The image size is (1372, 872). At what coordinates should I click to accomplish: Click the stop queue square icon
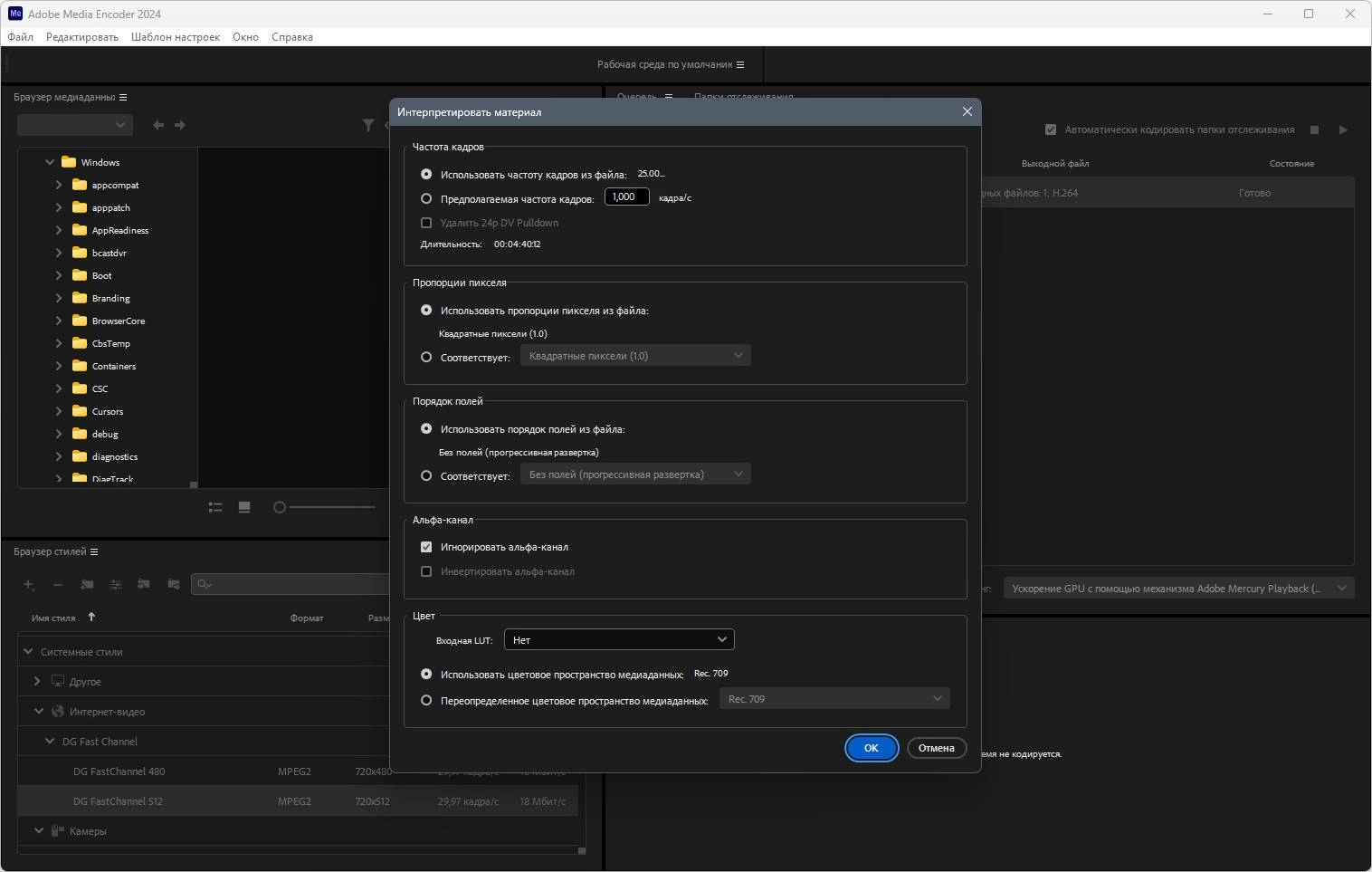click(1315, 129)
